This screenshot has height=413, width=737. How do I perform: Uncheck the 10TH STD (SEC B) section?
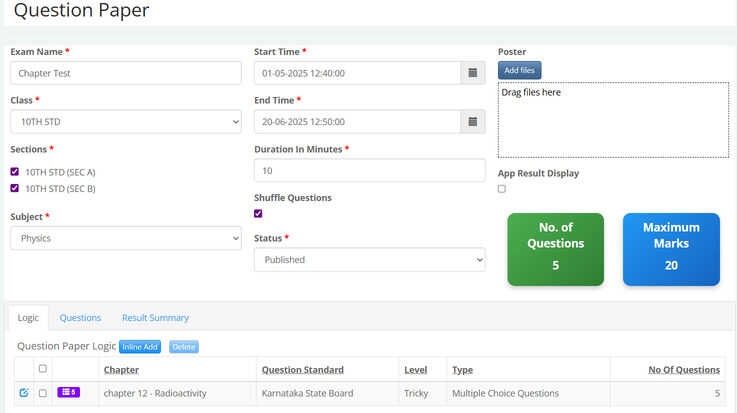coord(15,188)
